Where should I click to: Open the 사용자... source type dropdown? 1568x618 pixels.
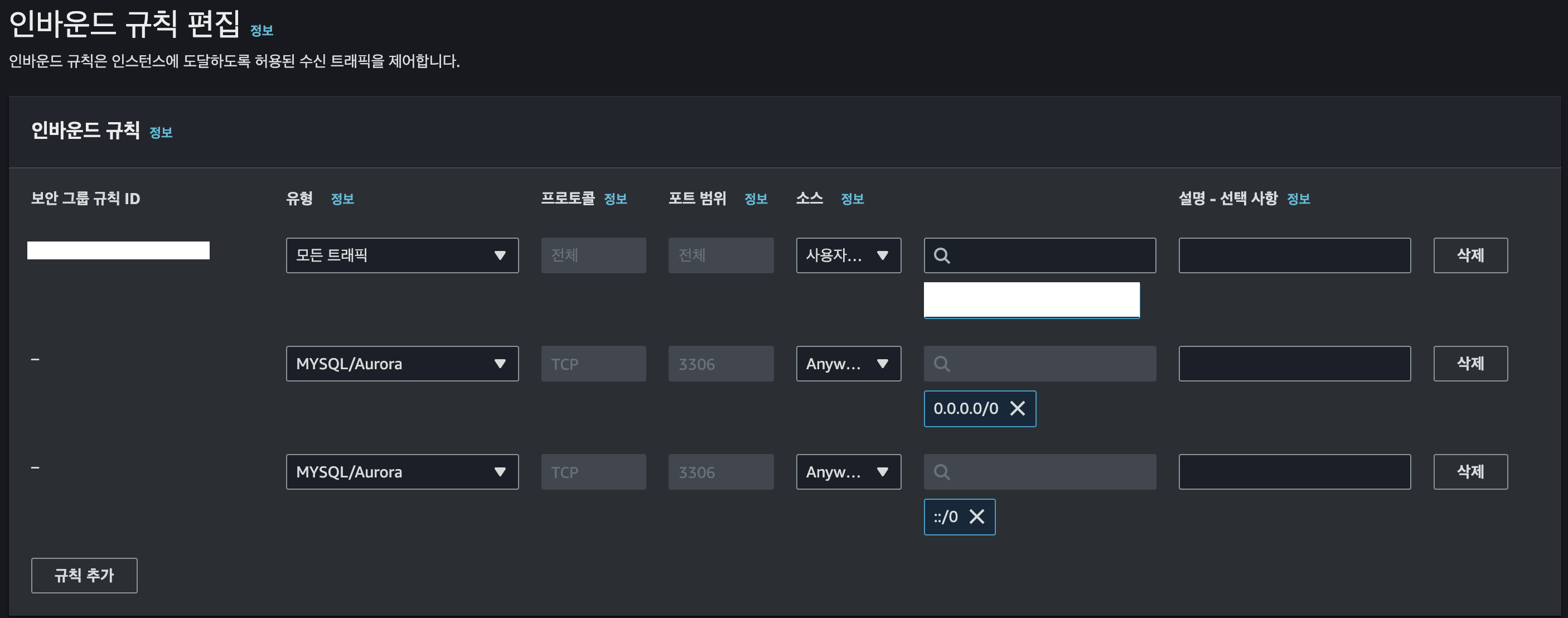[849, 255]
